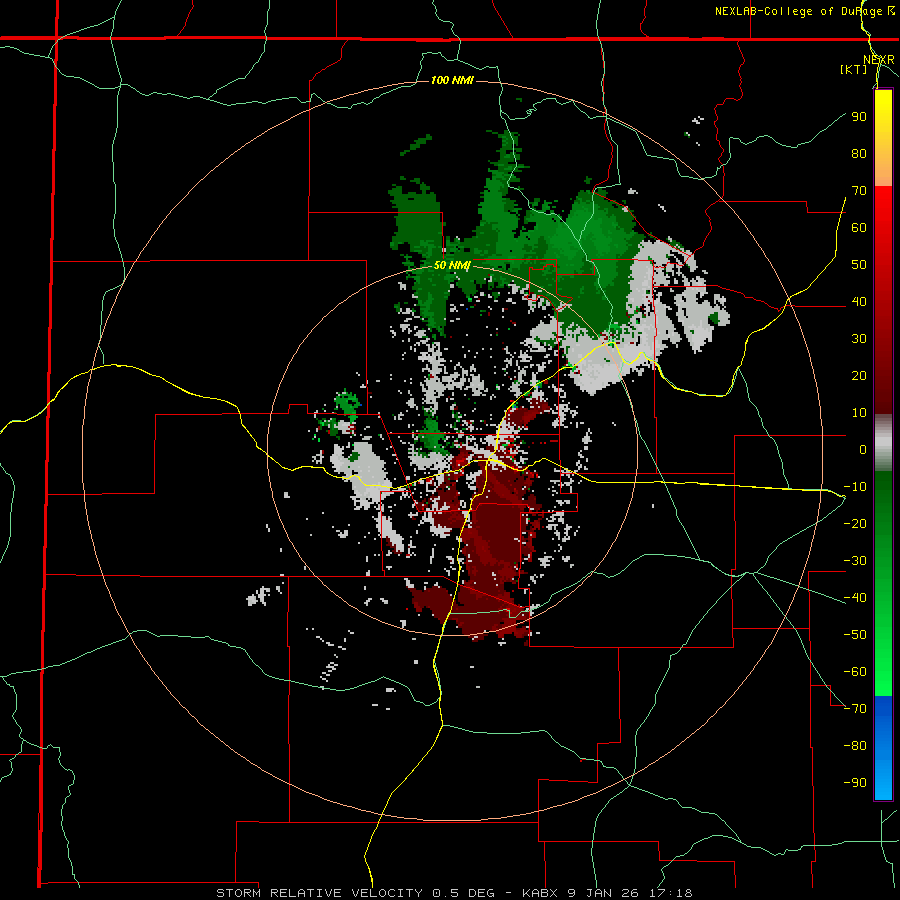Image resolution: width=900 pixels, height=900 pixels.
Task: Click the positive 70 scale value
Action: click(x=859, y=191)
